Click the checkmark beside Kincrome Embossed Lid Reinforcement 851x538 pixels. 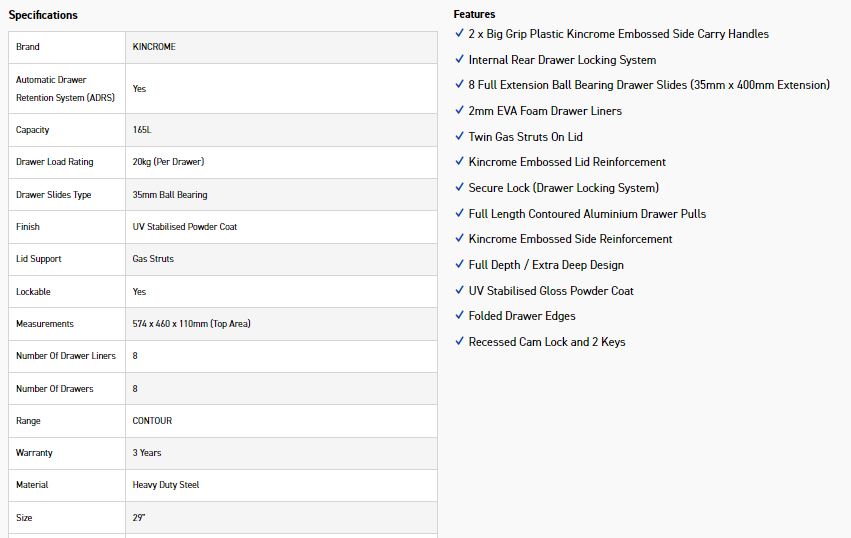459,161
